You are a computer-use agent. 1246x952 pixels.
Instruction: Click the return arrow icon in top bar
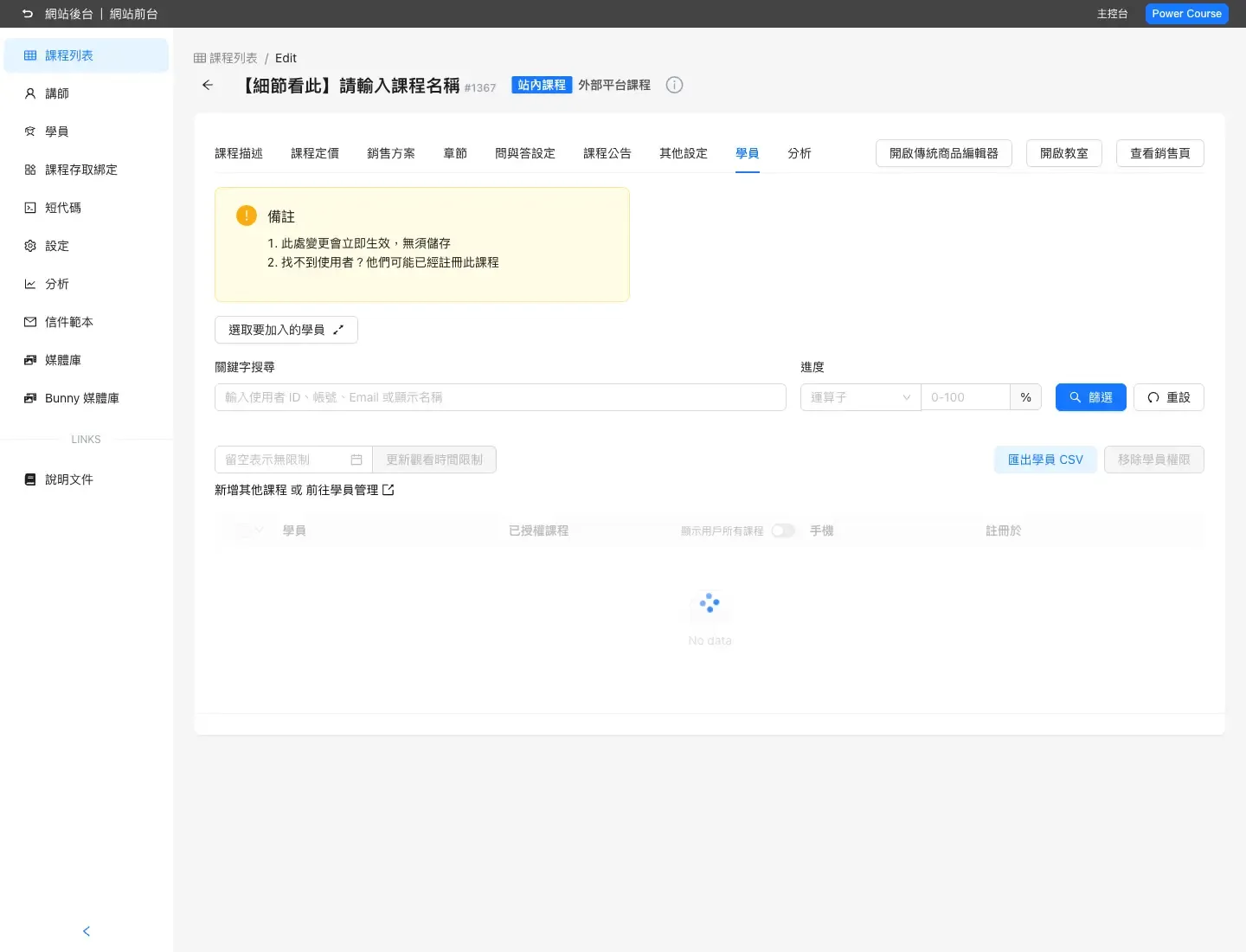point(28,14)
